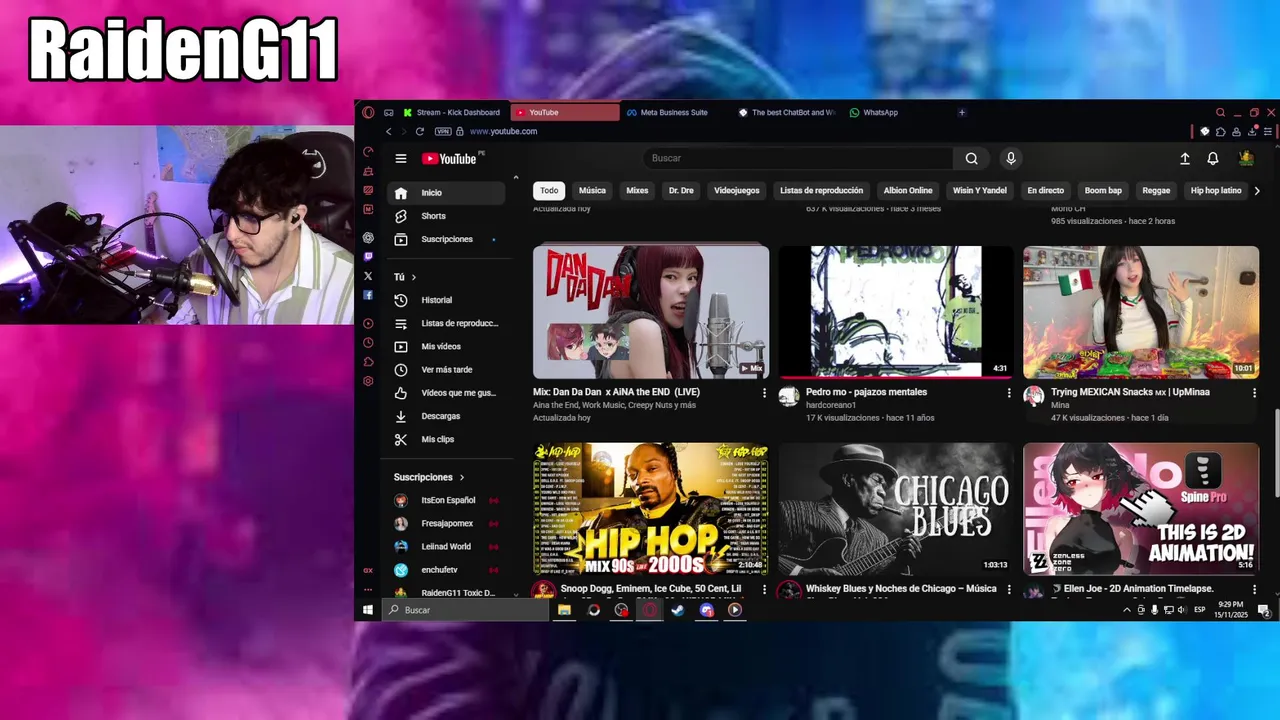Select the Reggae filter chip
1280x720 pixels.
[x=1156, y=190]
